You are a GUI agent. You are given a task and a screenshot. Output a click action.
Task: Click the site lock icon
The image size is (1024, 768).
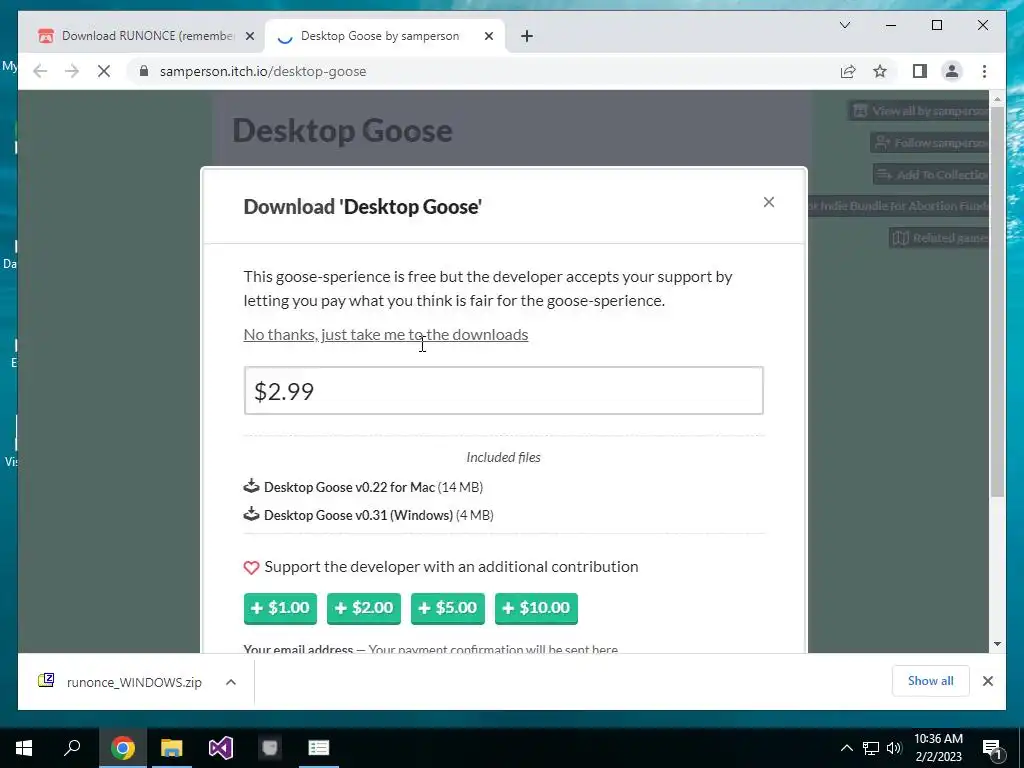pos(144,71)
